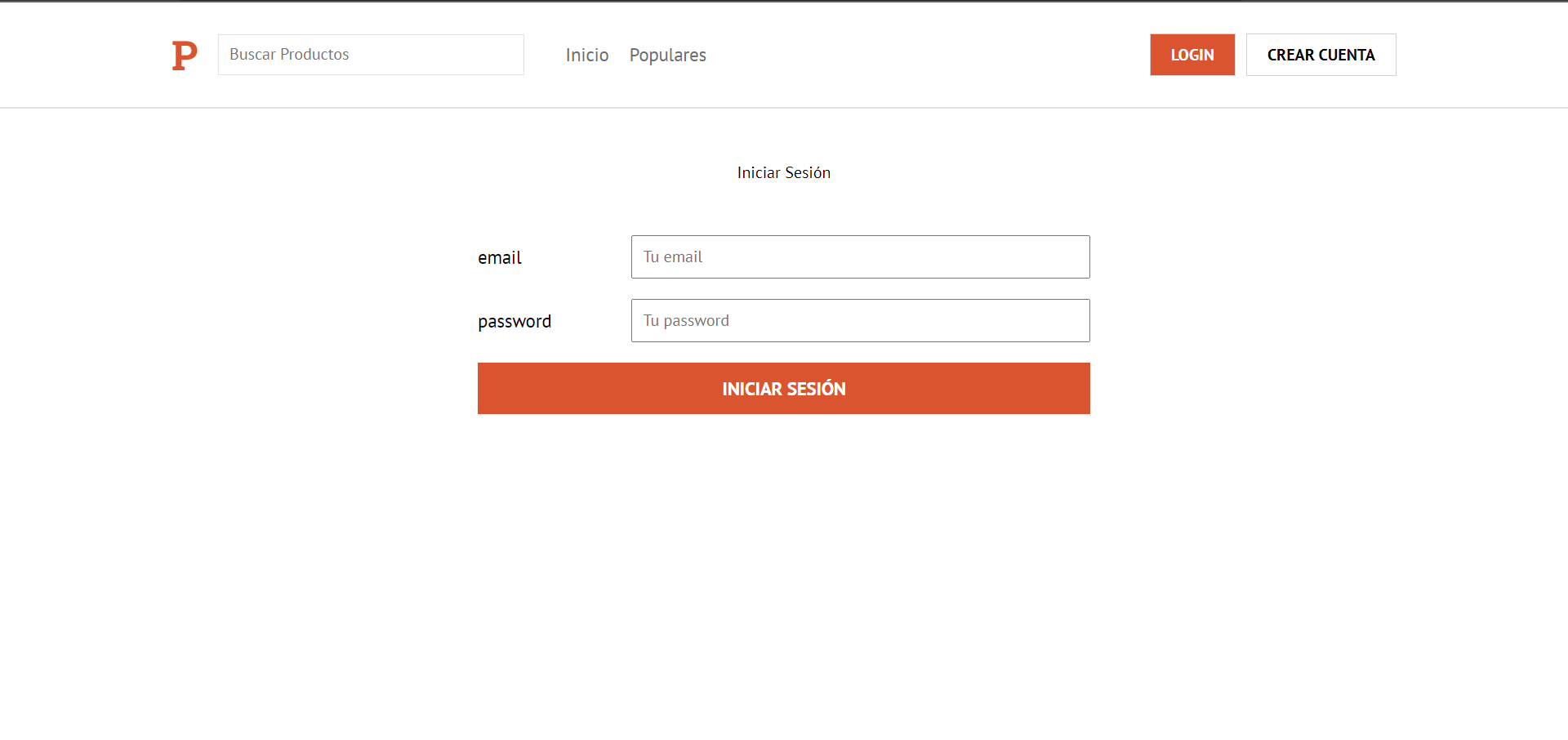Image resolution: width=1568 pixels, height=740 pixels.
Task: Click the password label
Action: click(x=514, y=322)
